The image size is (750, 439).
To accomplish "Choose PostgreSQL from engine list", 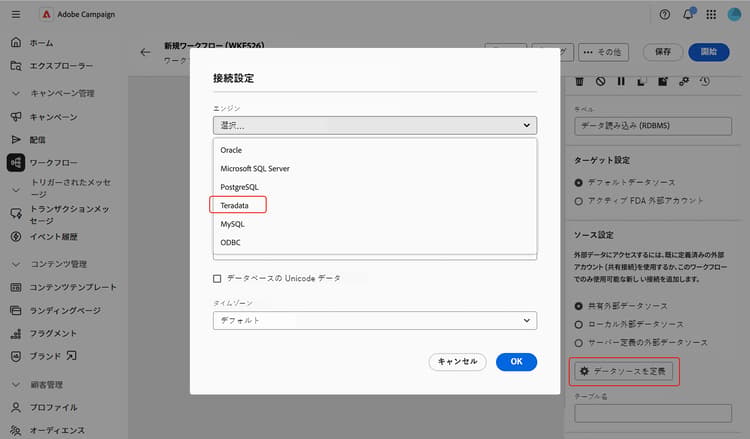I will 375,187.
